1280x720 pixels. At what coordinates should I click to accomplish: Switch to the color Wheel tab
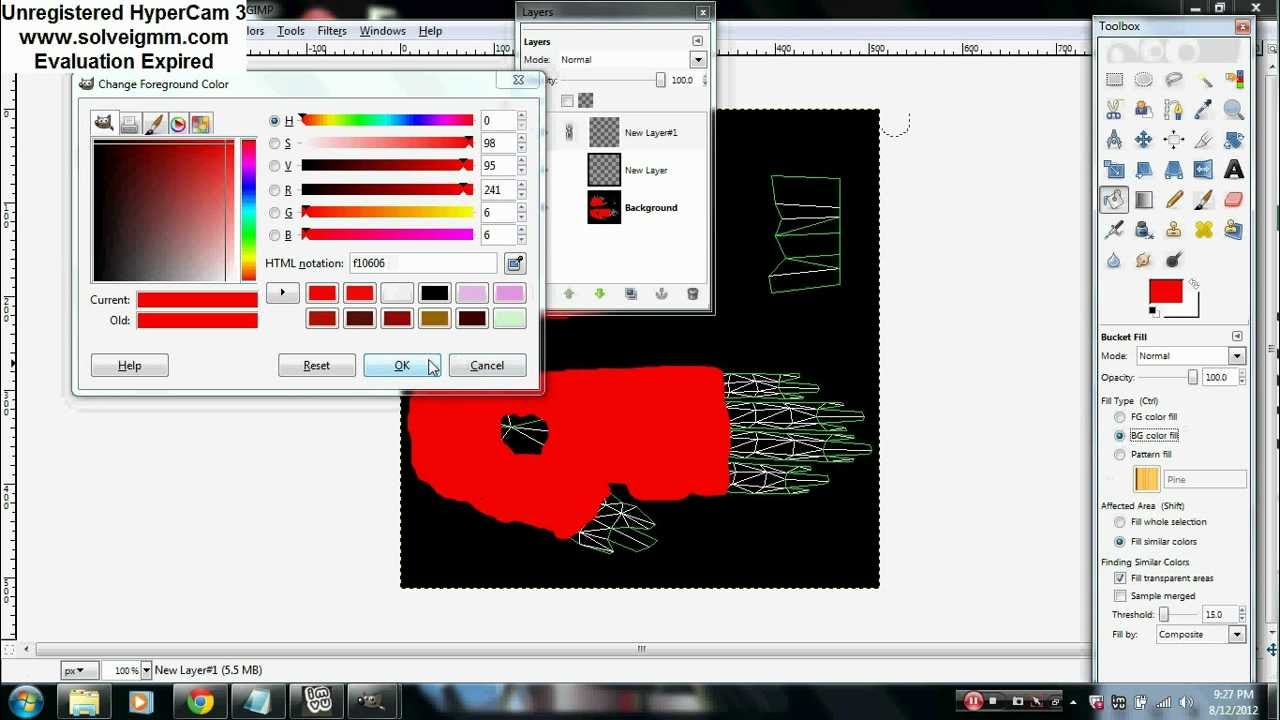177,123
